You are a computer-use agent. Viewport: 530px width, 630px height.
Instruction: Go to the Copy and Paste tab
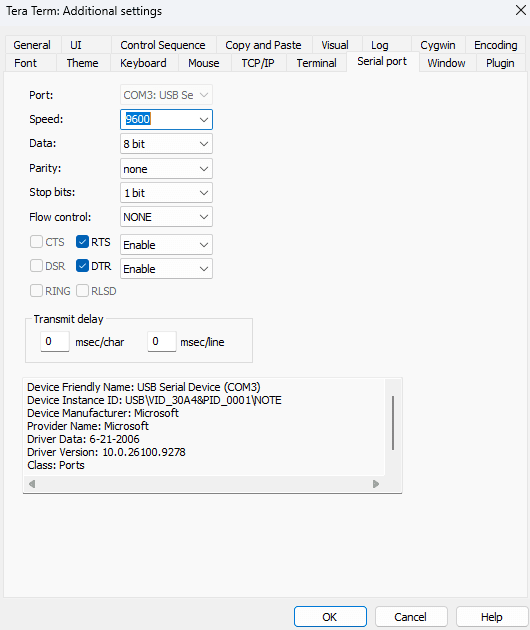tap(263, 45)
